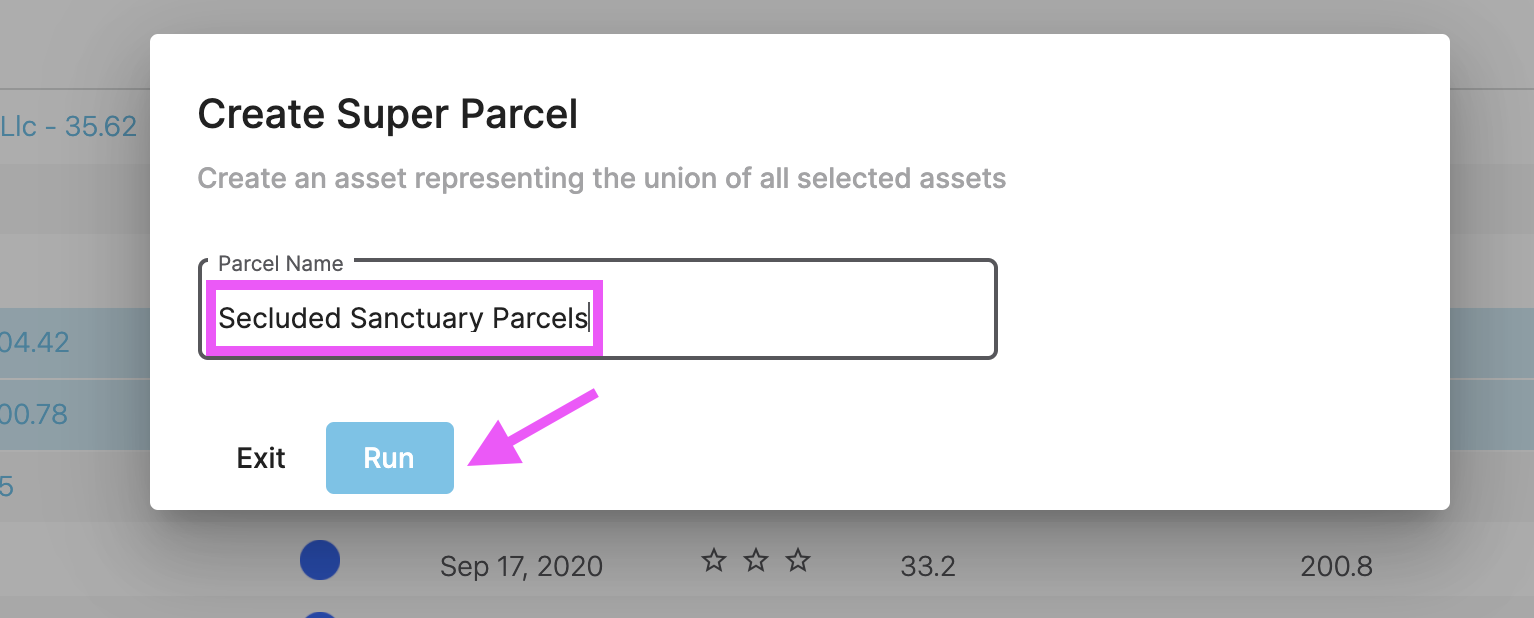Click the blue status circle beside Sep 17, 2020
Image resolution: width=1534 pixels, height=618 pixels.
[320, 560]
